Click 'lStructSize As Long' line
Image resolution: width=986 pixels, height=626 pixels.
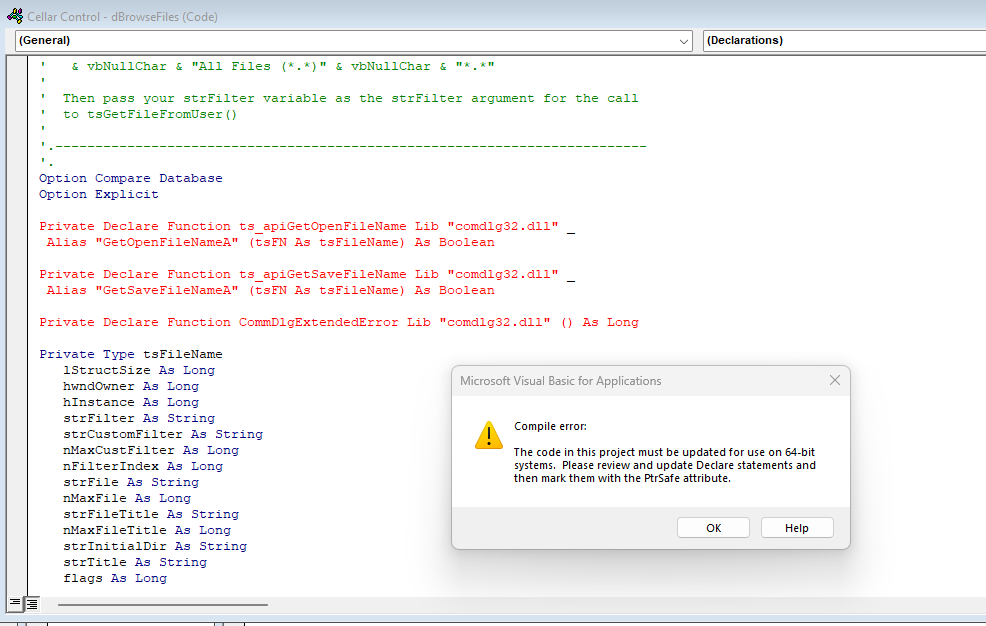tap(139, 370)
